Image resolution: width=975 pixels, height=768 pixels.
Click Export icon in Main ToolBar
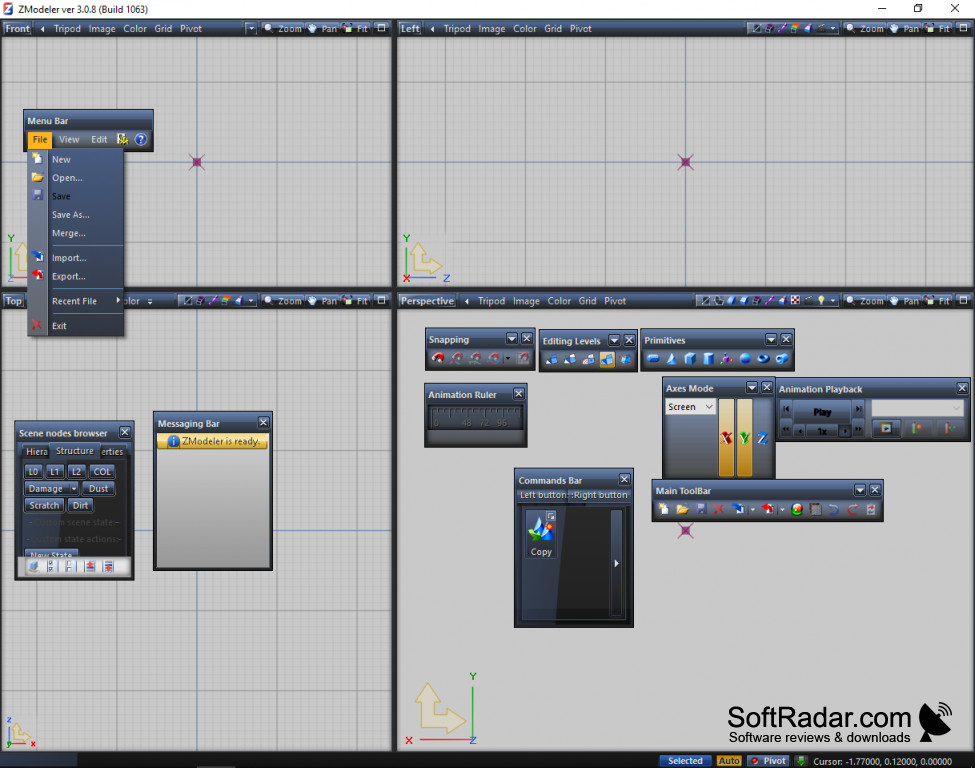768,509
